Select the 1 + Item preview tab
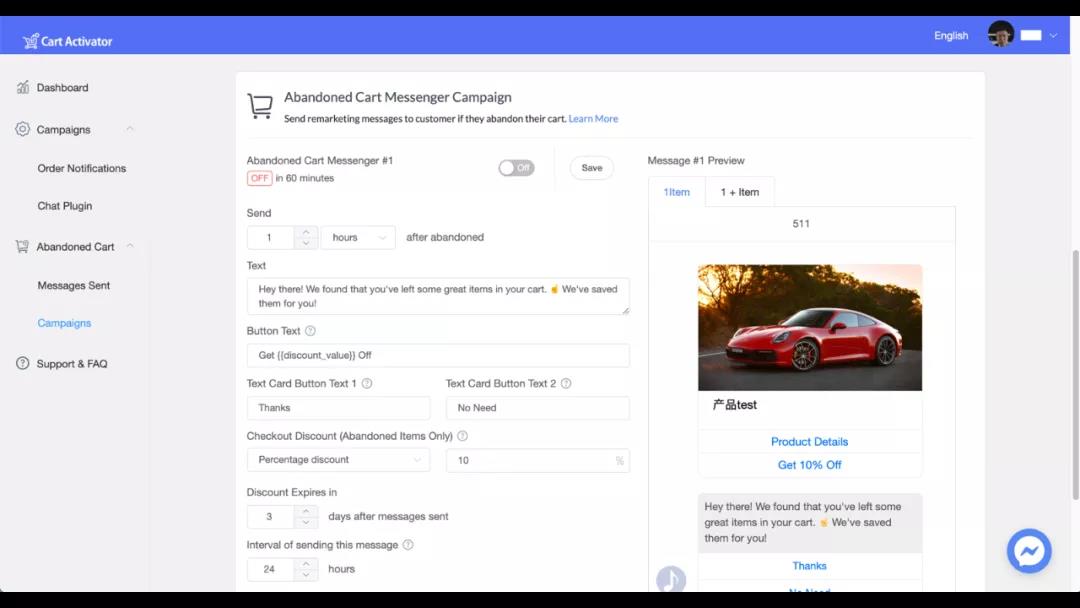Viewport: 1080px width, 608px height. (740, 192)
